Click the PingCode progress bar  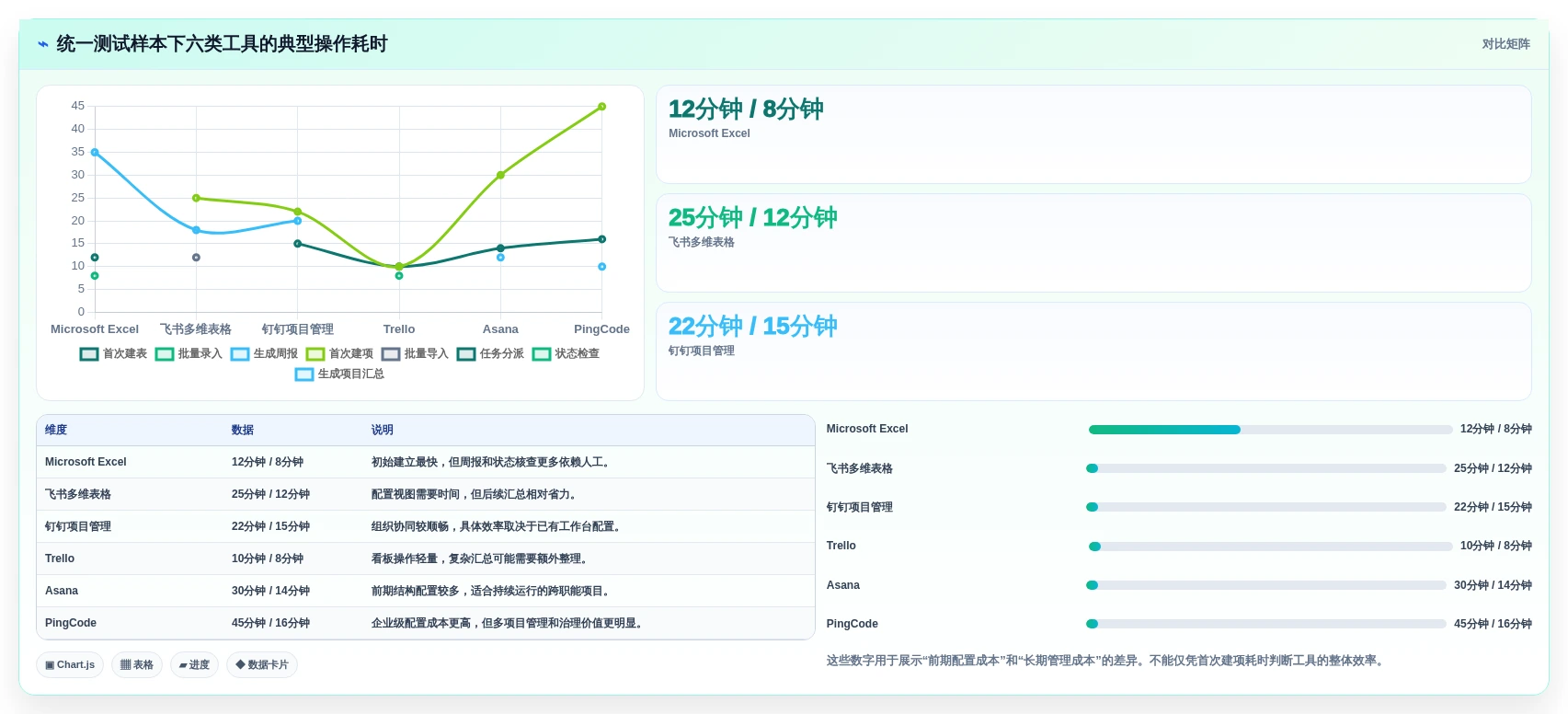(x=1266, y=624)
